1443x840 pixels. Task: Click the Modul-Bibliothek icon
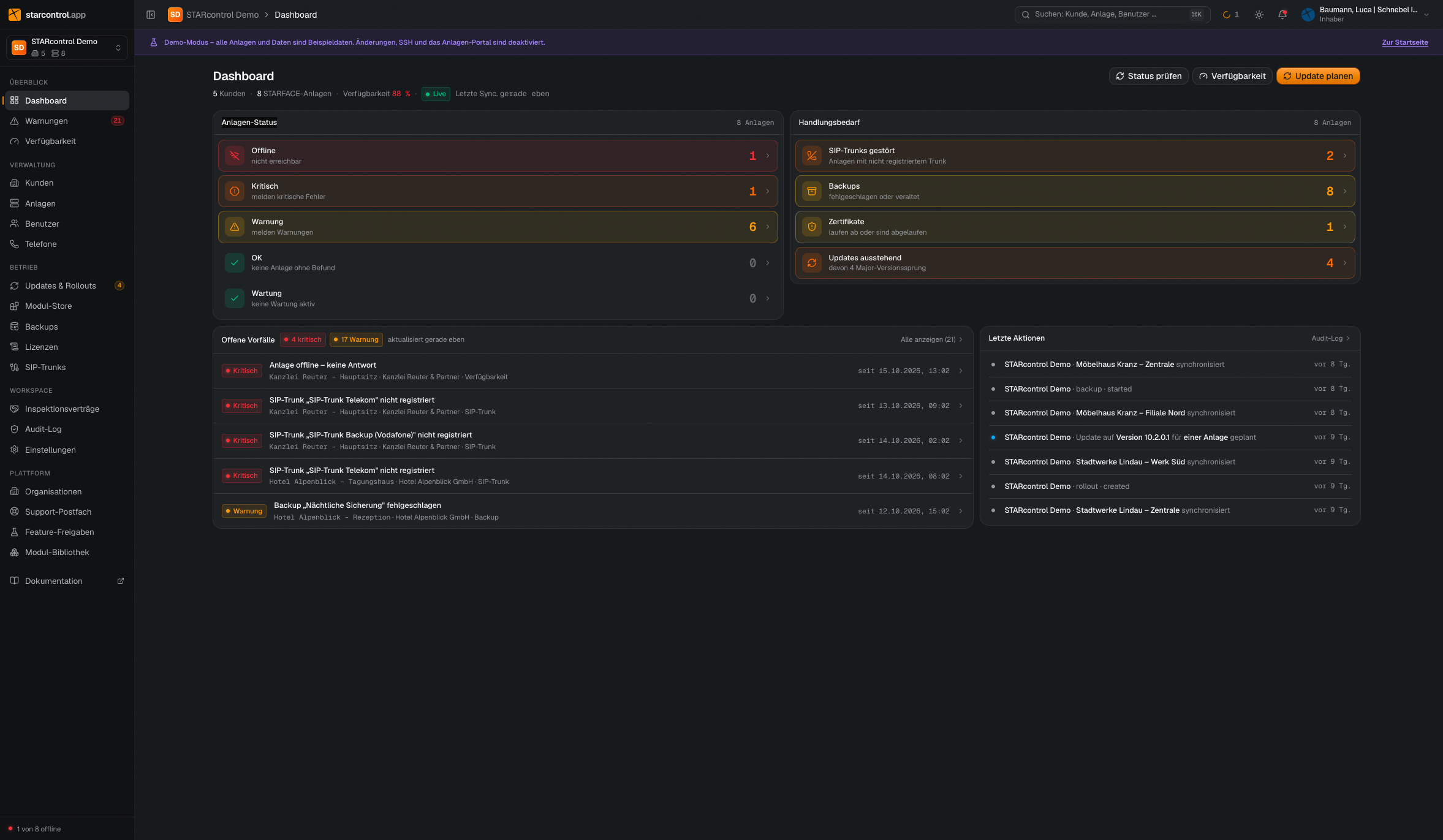tap(15, 552)
